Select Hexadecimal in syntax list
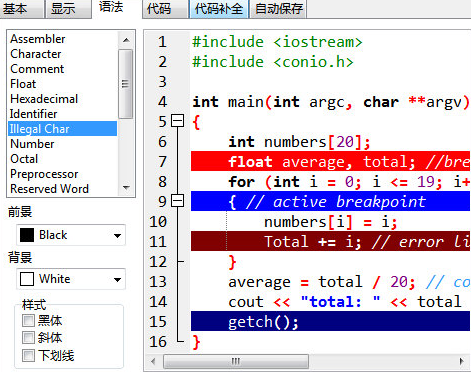Viewport: 471px width, 372px height. tap(63, 99)
